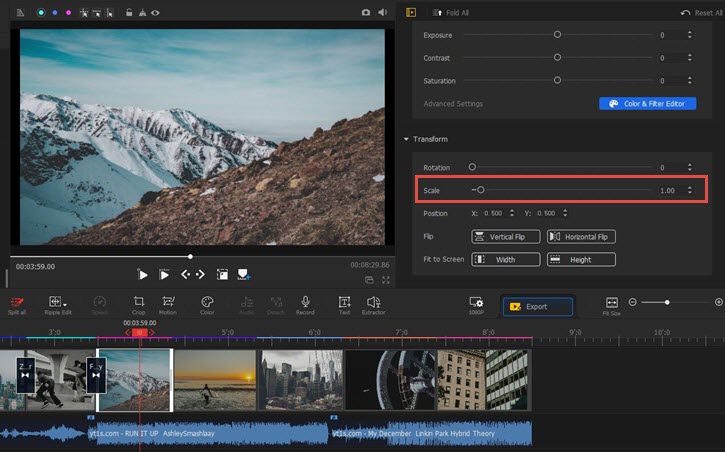
Task: Toggle the preview eye visibility icon
Action: tap(153, 13)
